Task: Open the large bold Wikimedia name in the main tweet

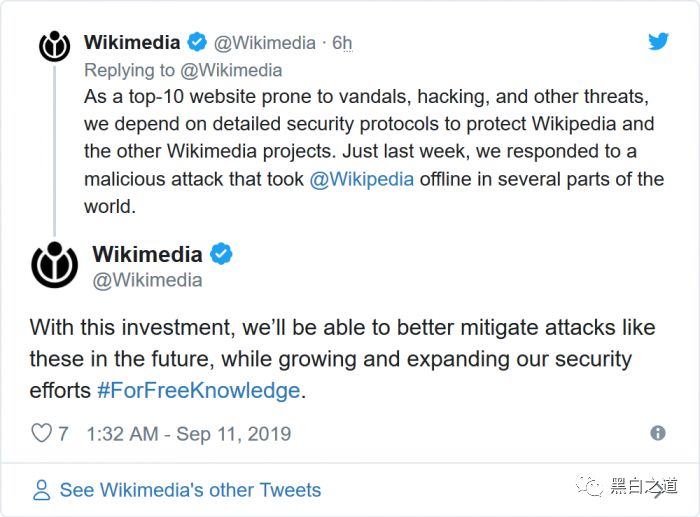Action: coord(147,254)
